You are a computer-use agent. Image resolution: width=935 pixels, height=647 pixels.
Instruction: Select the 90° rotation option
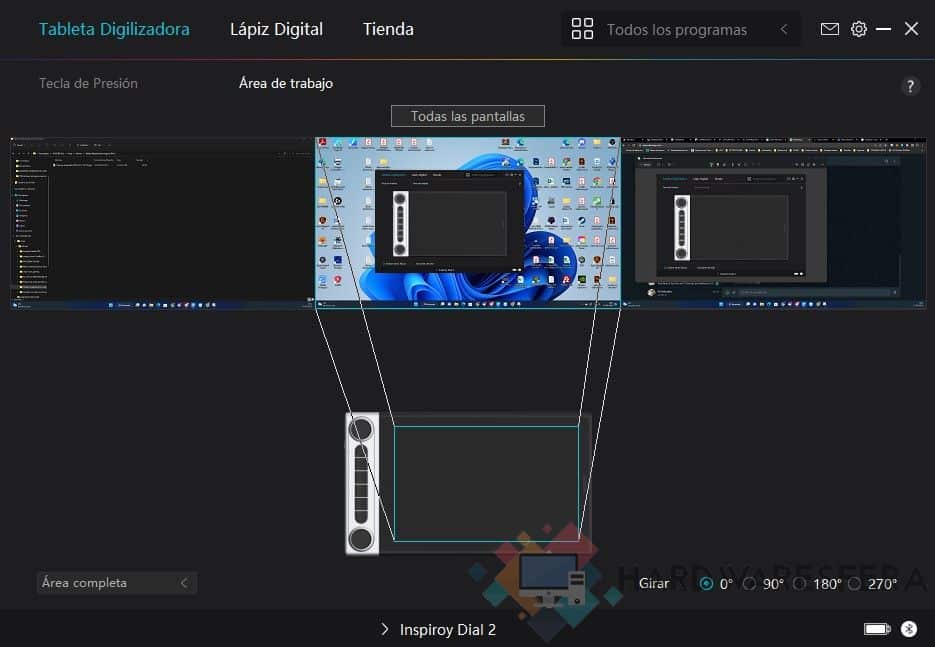[x=749, y=584]
